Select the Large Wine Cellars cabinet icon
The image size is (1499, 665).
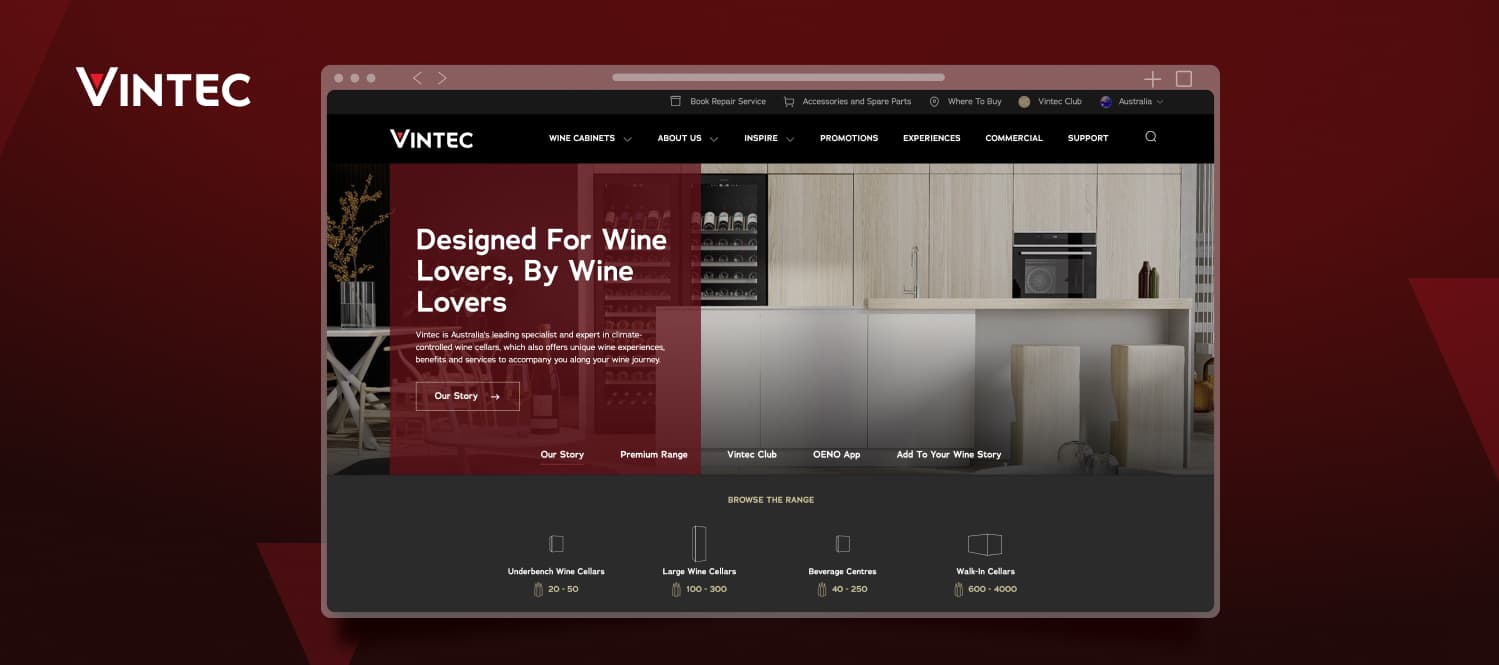(x=699, y=541)
